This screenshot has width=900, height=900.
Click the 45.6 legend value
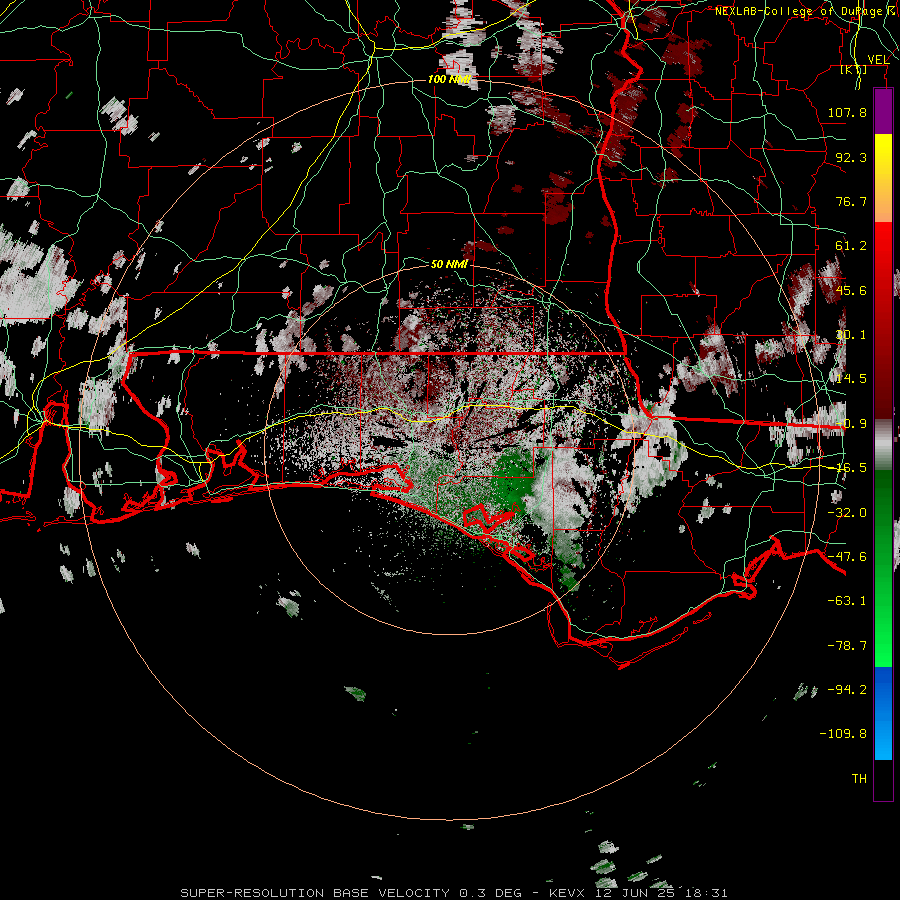point(851,290)
